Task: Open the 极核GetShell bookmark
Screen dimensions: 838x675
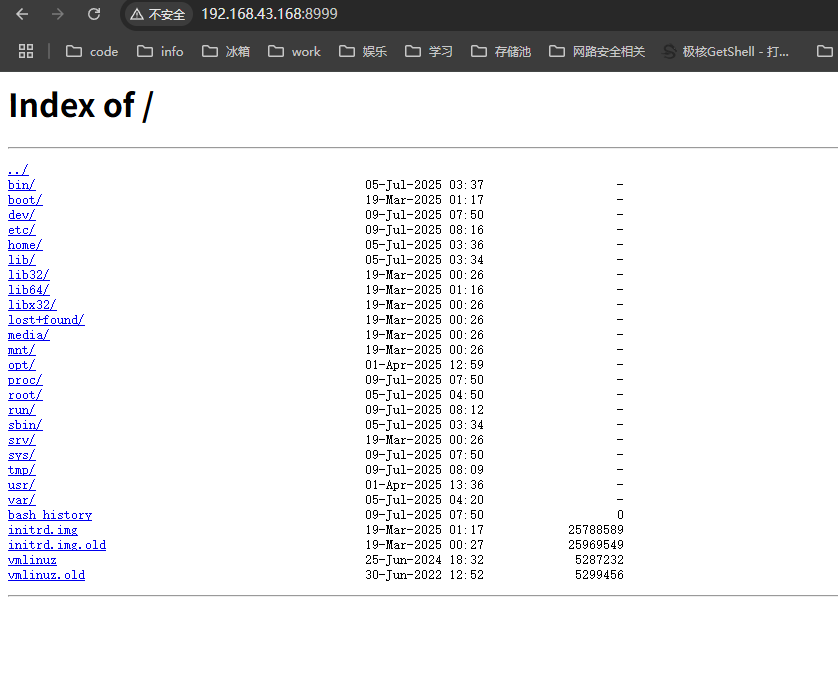Action: 725,51
